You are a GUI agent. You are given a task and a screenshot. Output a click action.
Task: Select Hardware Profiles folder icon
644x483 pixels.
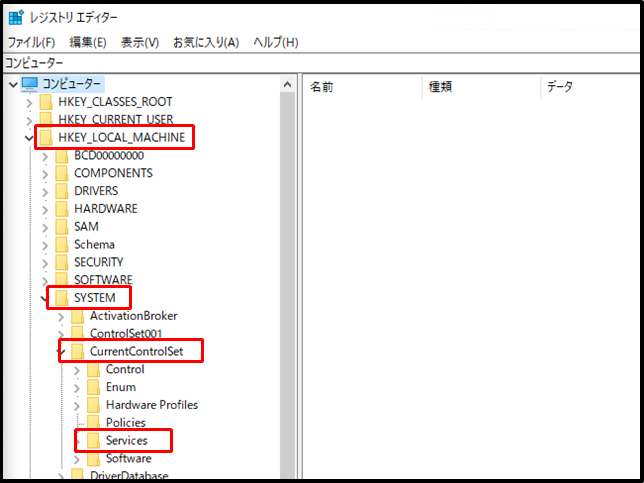[94, 405]
